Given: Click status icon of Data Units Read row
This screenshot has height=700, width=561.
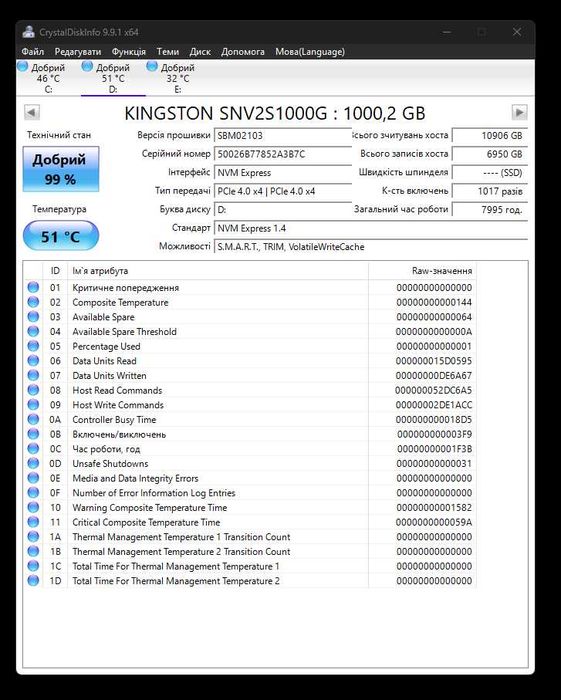Looking at the screenshot, I should pos(33,360).
